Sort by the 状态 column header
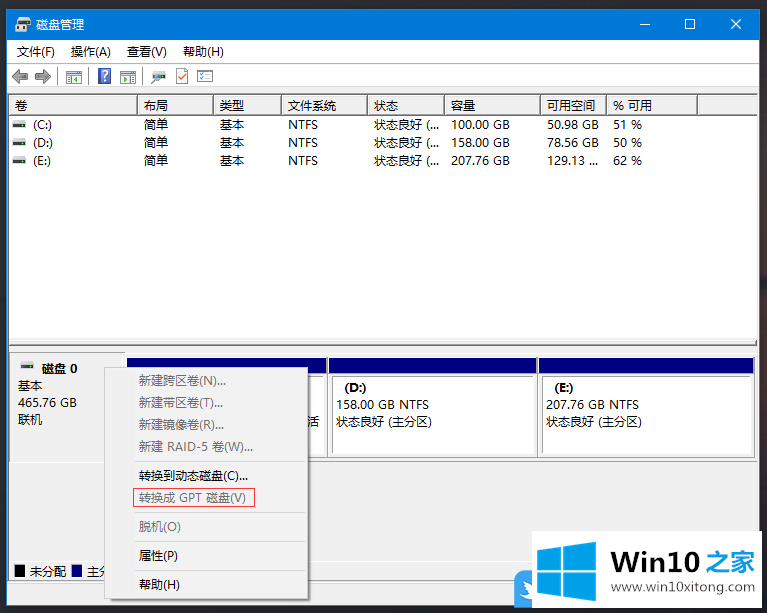 406,106
